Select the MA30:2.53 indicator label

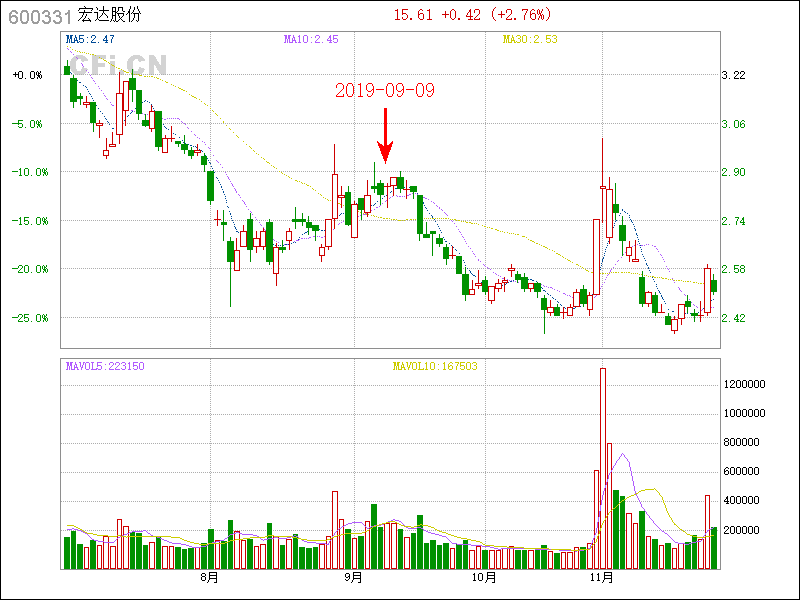(x=529, y=40)
